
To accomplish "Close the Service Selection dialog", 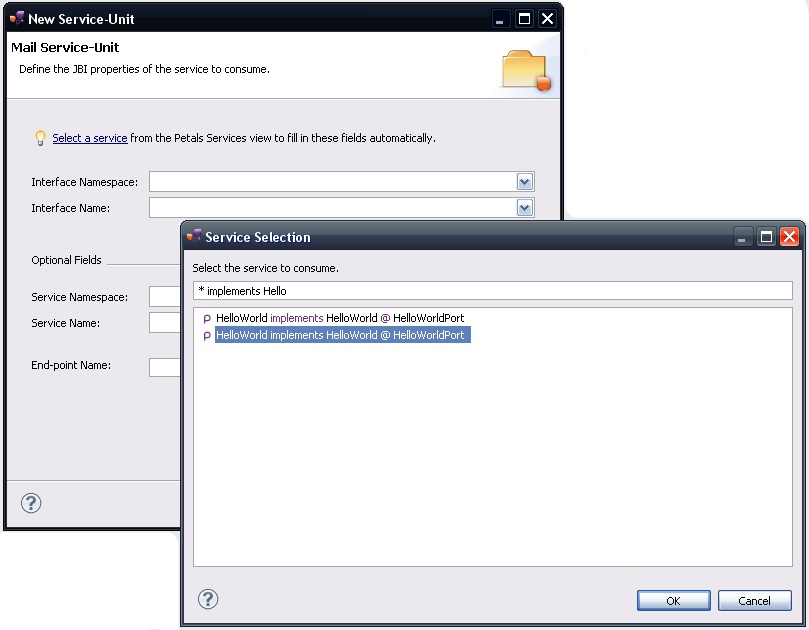I will (x=789, y=237).
